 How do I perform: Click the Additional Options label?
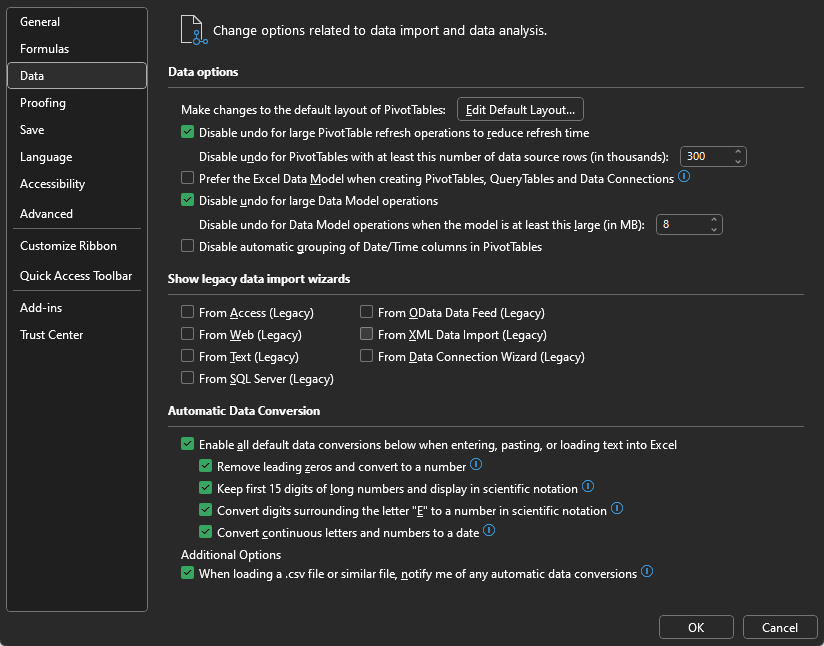pos(231,555)
